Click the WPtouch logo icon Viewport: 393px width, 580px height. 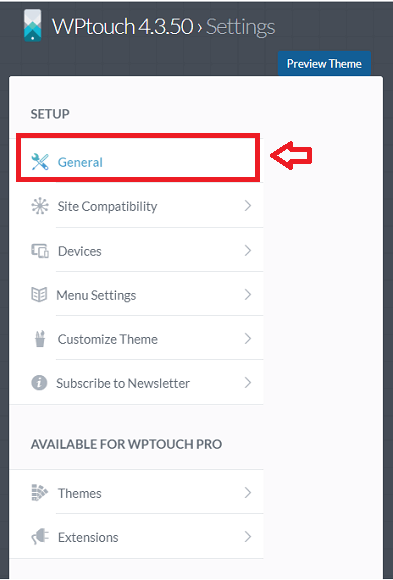point(33,25)
